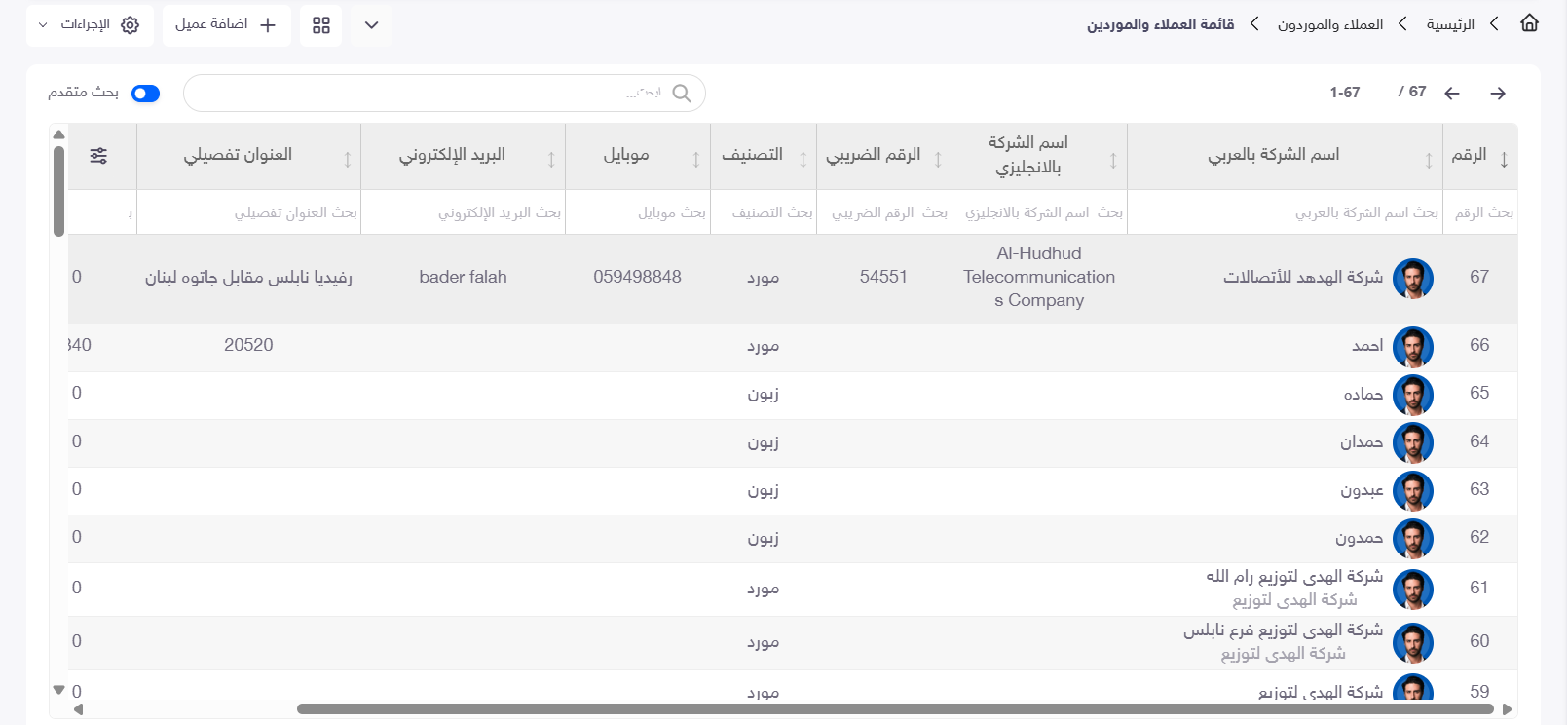Sort by التصنيف column header
Viewport: 1568px width, 725px height.
coord(752,155)
